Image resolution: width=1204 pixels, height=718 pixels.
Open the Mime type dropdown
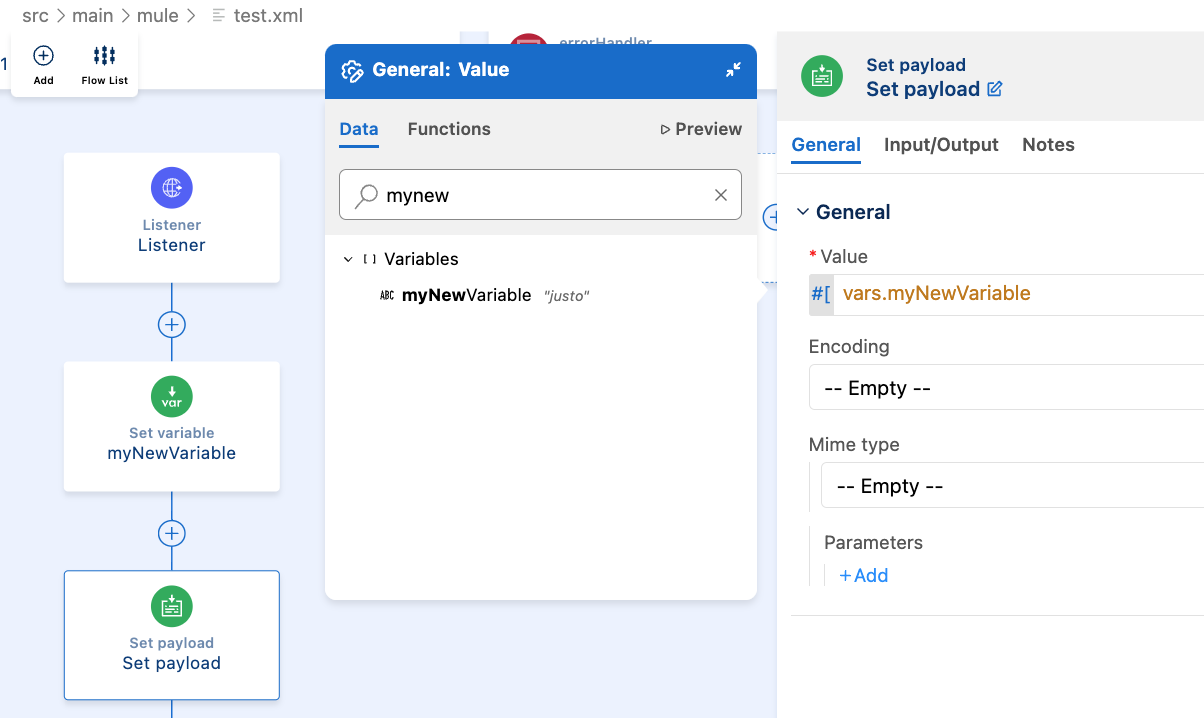(x=1005, y=485)
